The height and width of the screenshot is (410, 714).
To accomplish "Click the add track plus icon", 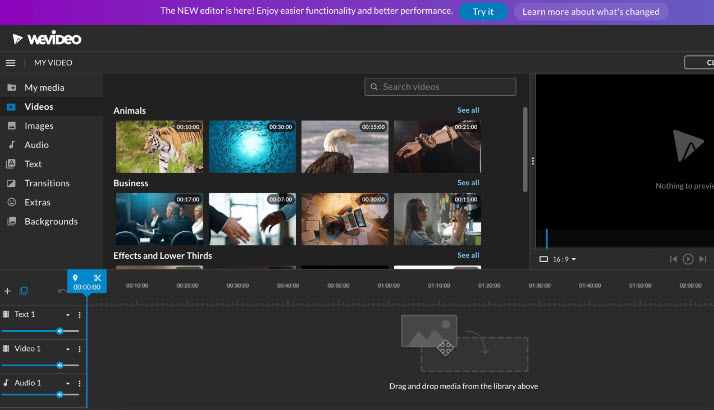I will (8, 291).
